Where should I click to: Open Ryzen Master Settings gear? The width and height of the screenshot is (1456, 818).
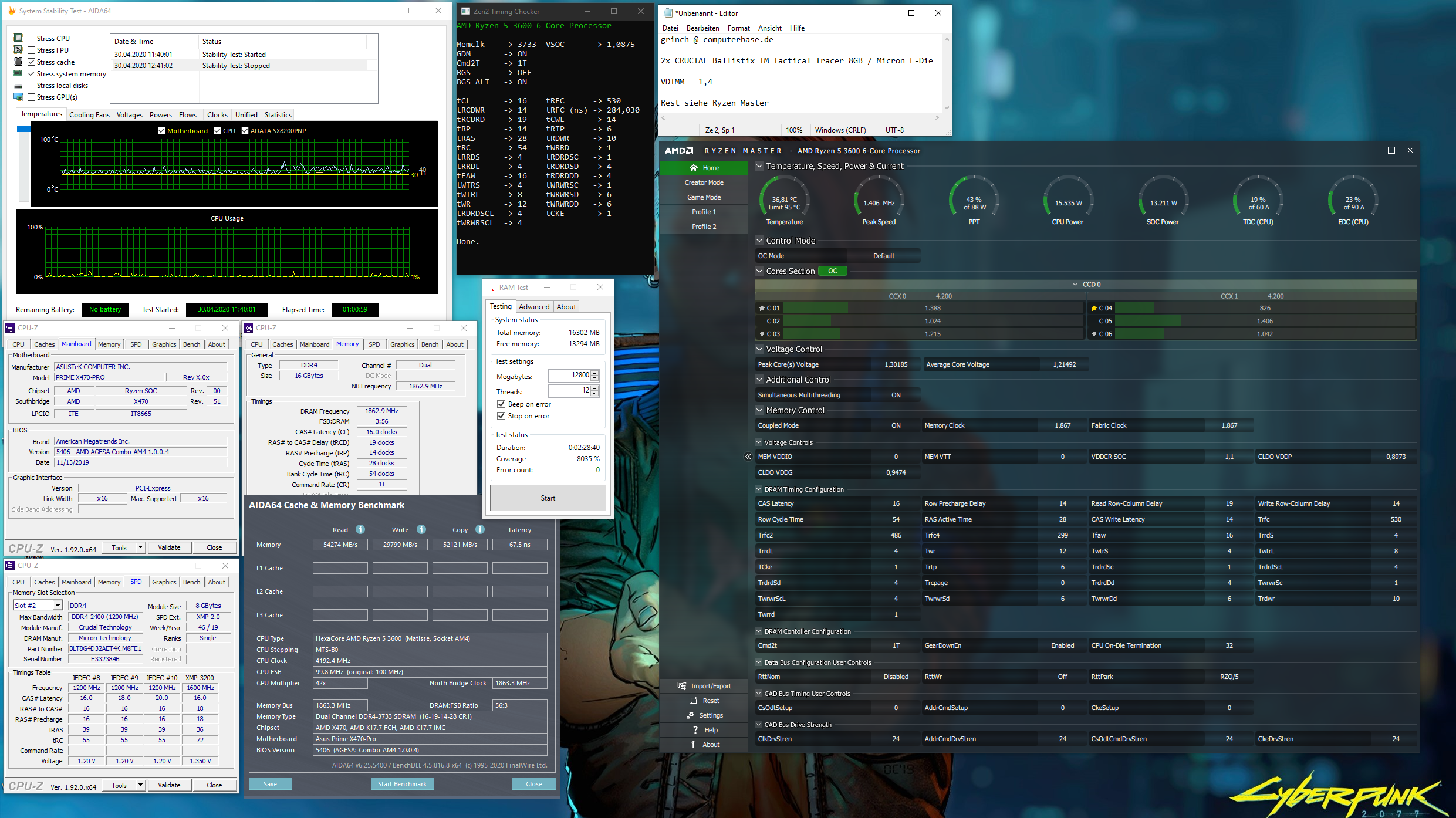tap(690, 715)
